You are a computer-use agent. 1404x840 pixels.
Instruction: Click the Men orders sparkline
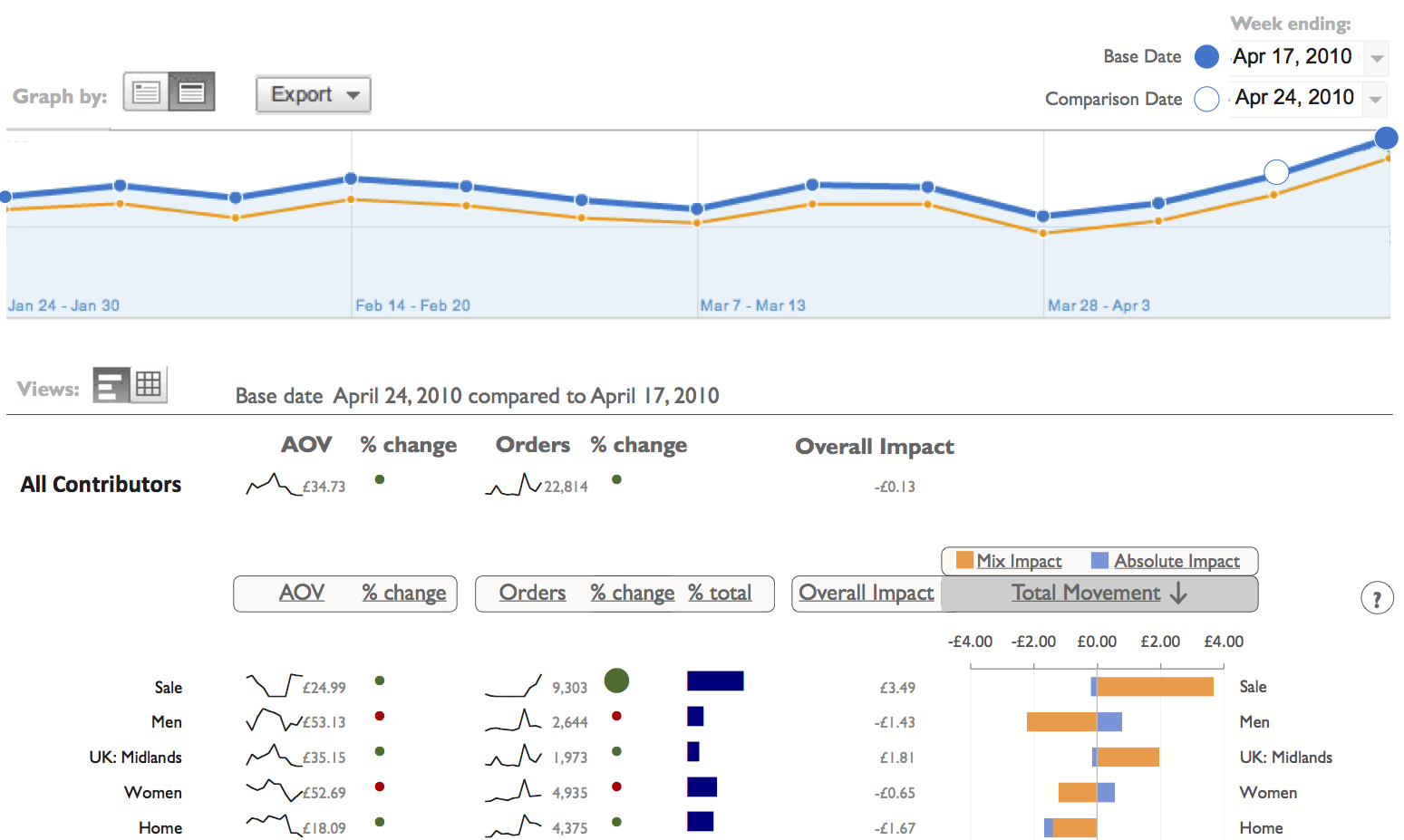click(514, 720)
